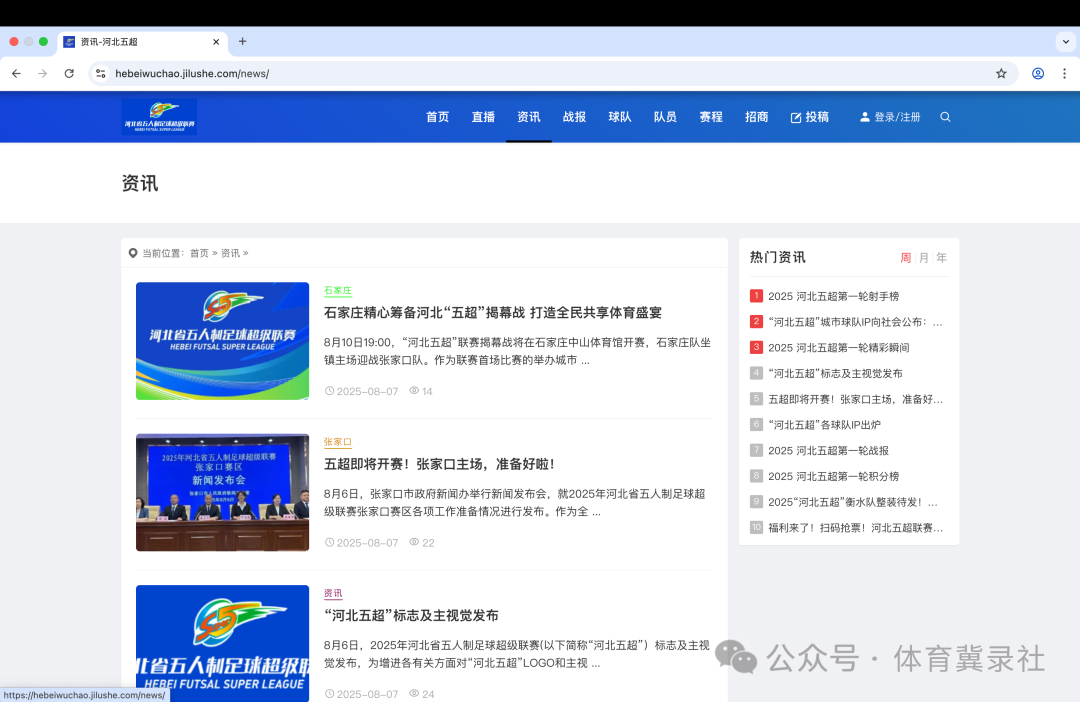Click view count 14 on first article
Image resolution: width=1080 pixels, height=702 pixels.
(421, 391)
